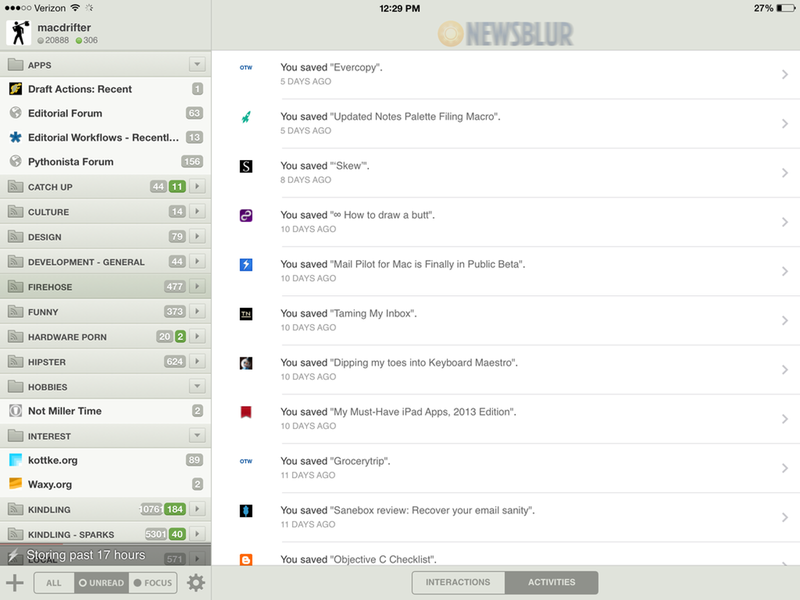Image resolution: width=800 pixels, height=600 pixels.
Task: Switch to the ACTIVITIES tab
Action: tap(552, 582)
